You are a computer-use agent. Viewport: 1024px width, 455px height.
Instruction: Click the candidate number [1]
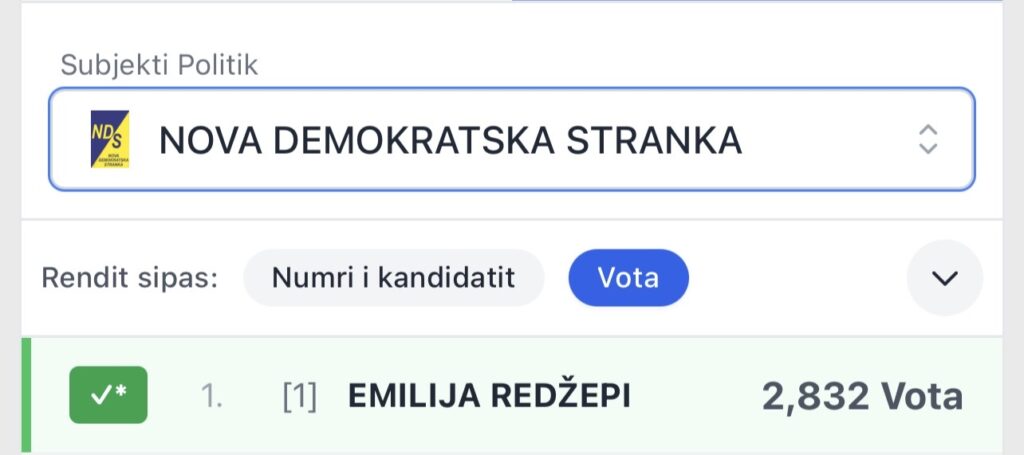(299, 396)
